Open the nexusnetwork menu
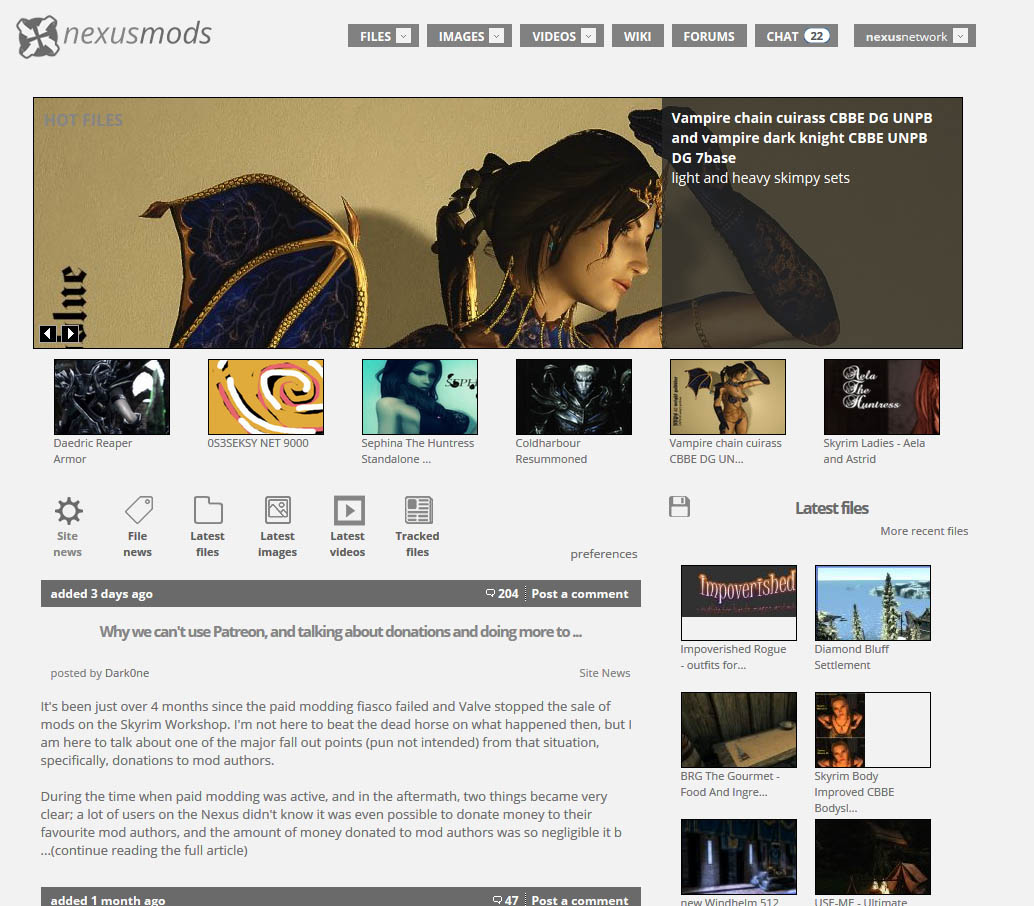Image resolution: width=1034 pixels, height=906 pixels. click(915, 36)
